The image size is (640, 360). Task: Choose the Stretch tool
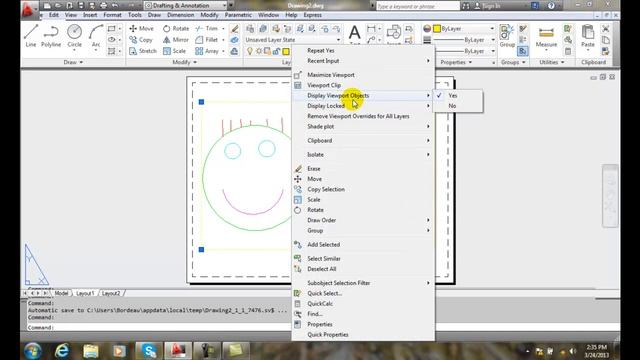(143, 51)
